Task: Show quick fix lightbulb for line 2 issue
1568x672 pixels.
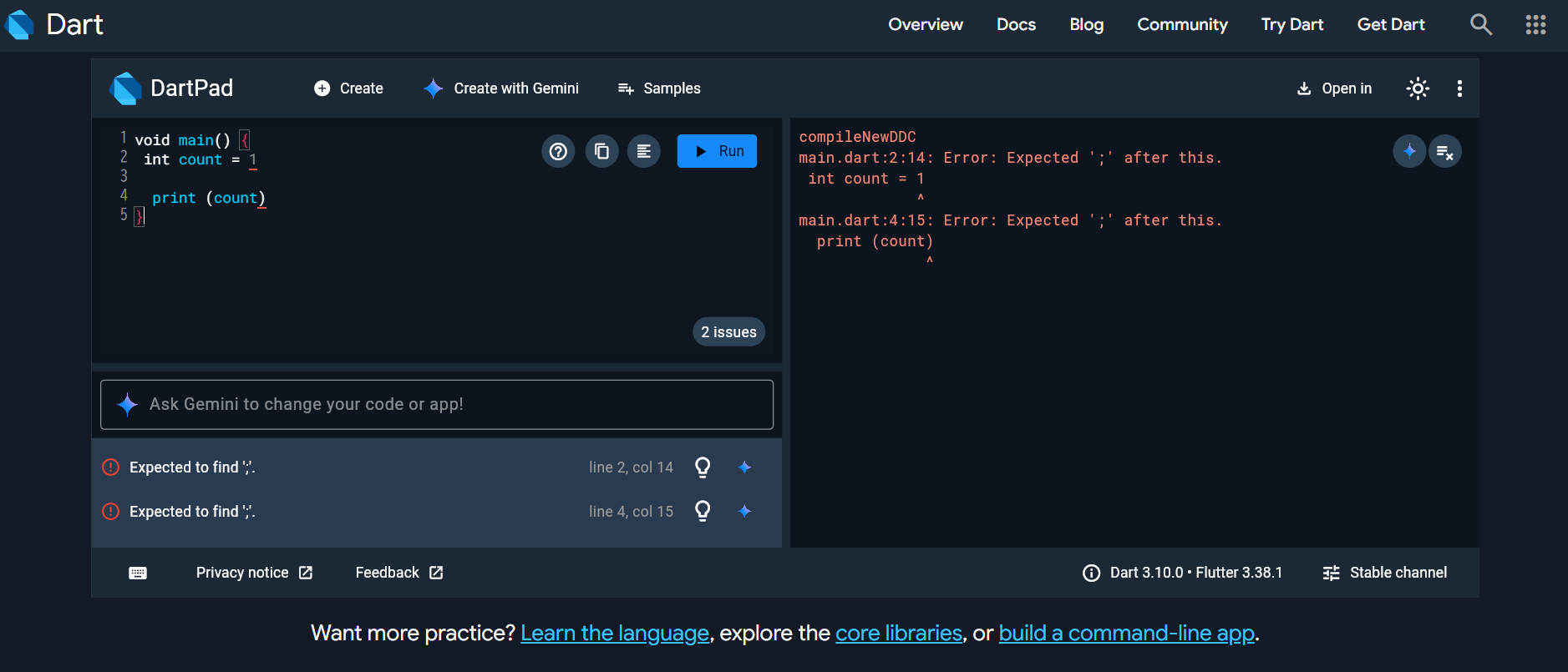Action: click(x=703, y=467)
